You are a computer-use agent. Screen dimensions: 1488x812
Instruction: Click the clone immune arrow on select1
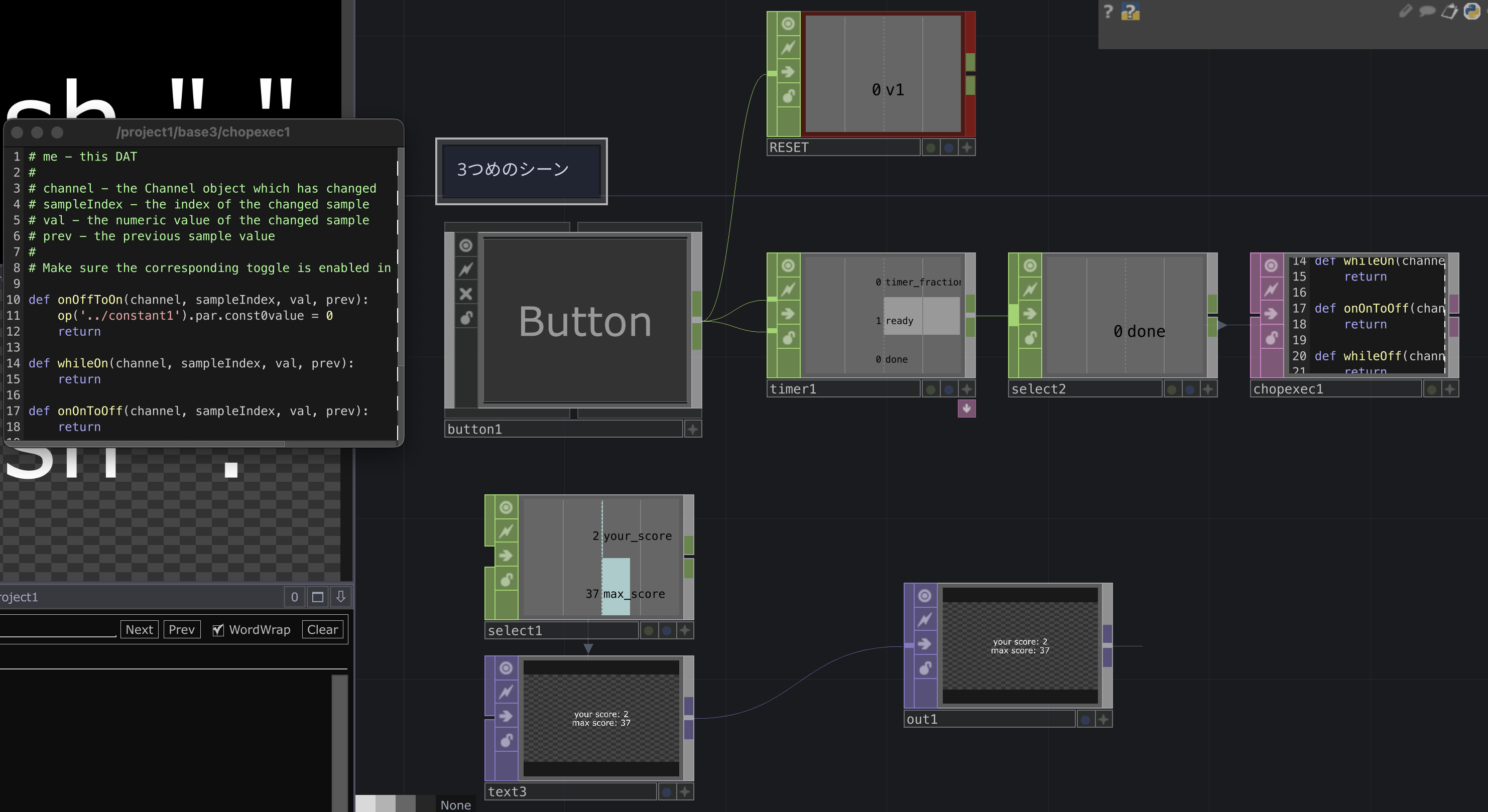click(x=506, y=556)
